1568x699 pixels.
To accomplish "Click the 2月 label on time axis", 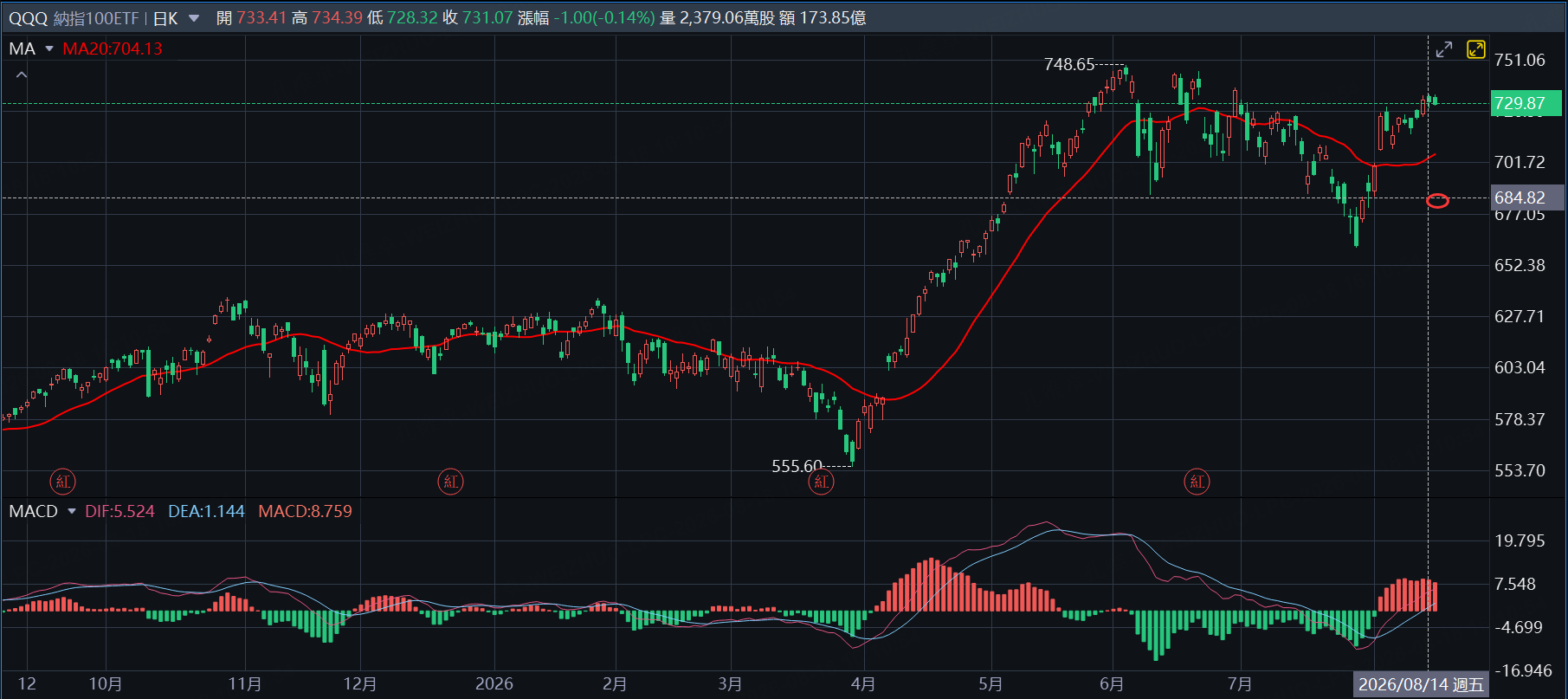I will click(615, 684).
